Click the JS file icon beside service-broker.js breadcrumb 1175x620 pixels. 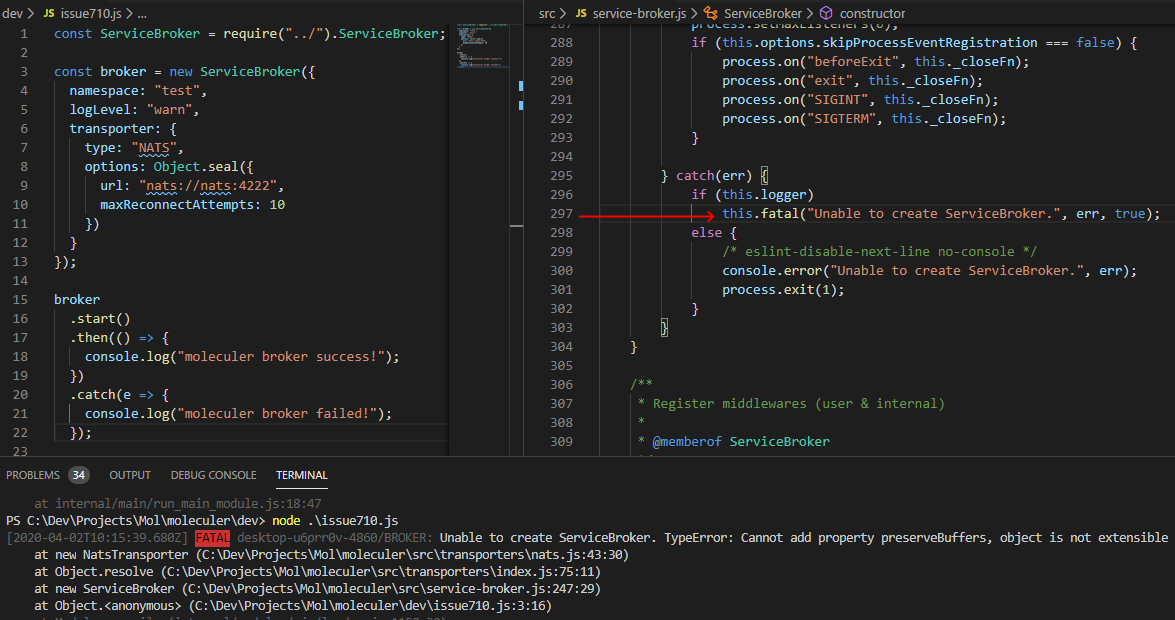(582, 13)
